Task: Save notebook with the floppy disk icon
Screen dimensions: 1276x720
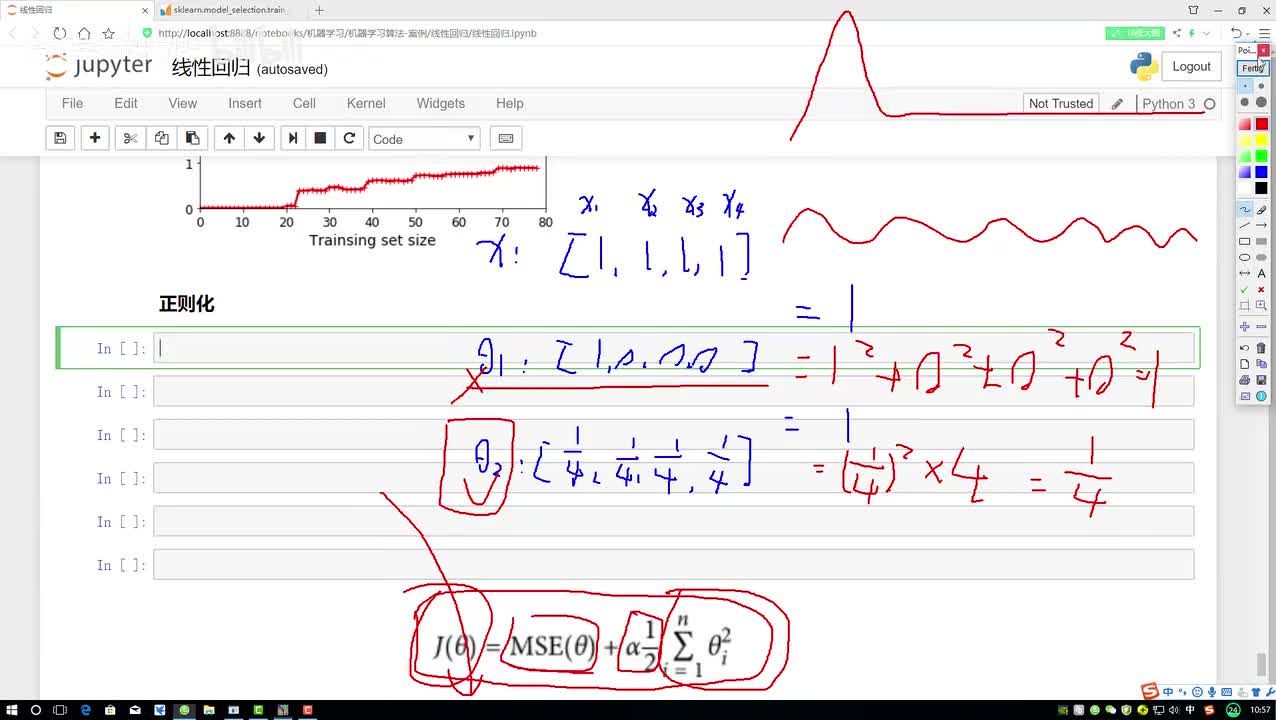Action: (x=60, y=138)
